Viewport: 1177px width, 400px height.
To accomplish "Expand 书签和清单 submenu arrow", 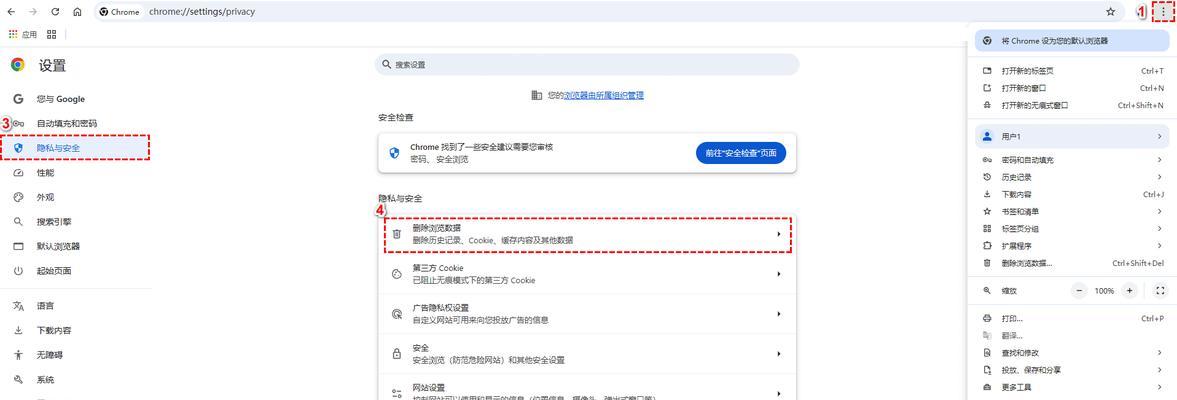I will 1159,212.
